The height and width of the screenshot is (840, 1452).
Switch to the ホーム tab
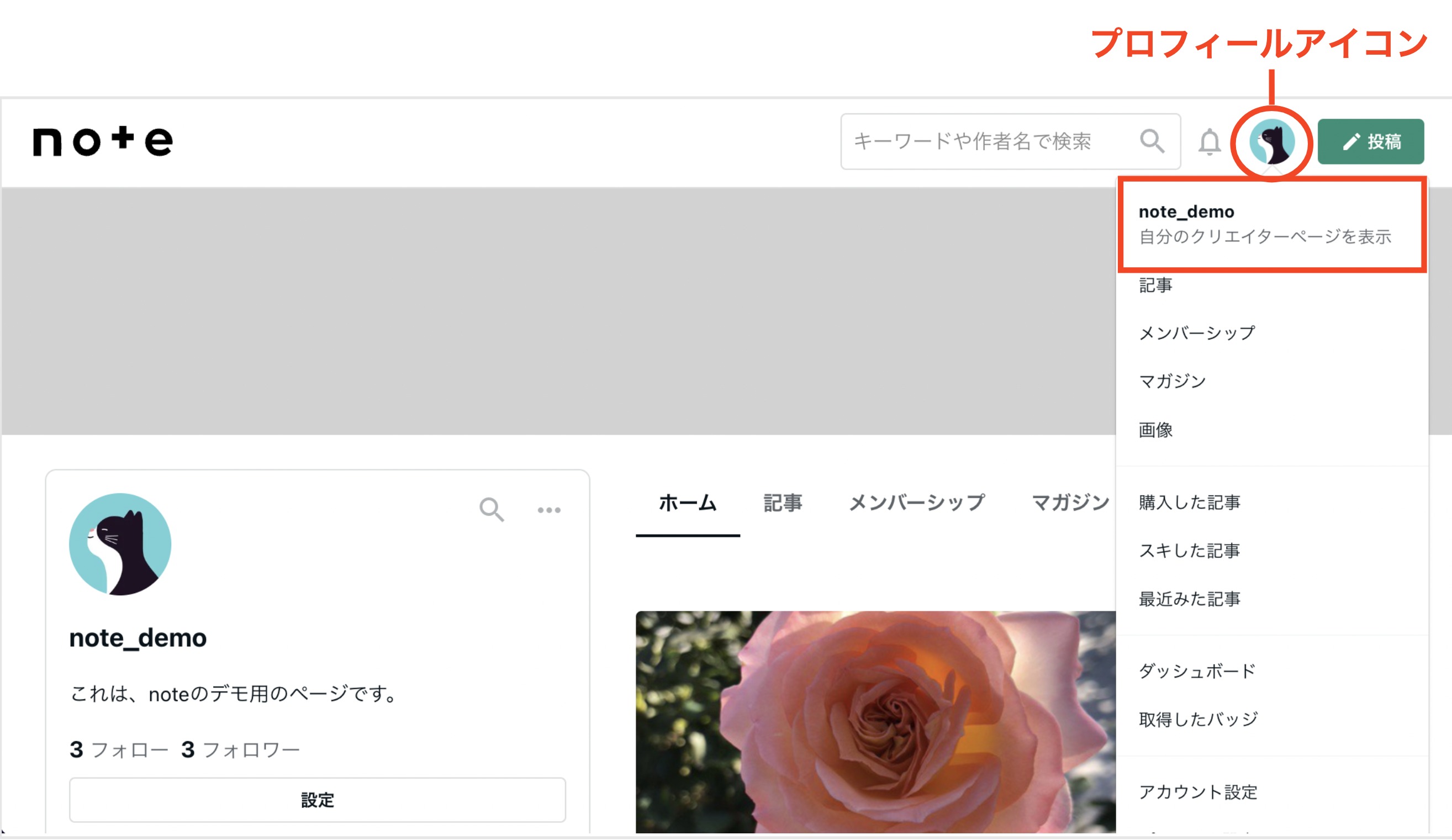tap(688, 503)
